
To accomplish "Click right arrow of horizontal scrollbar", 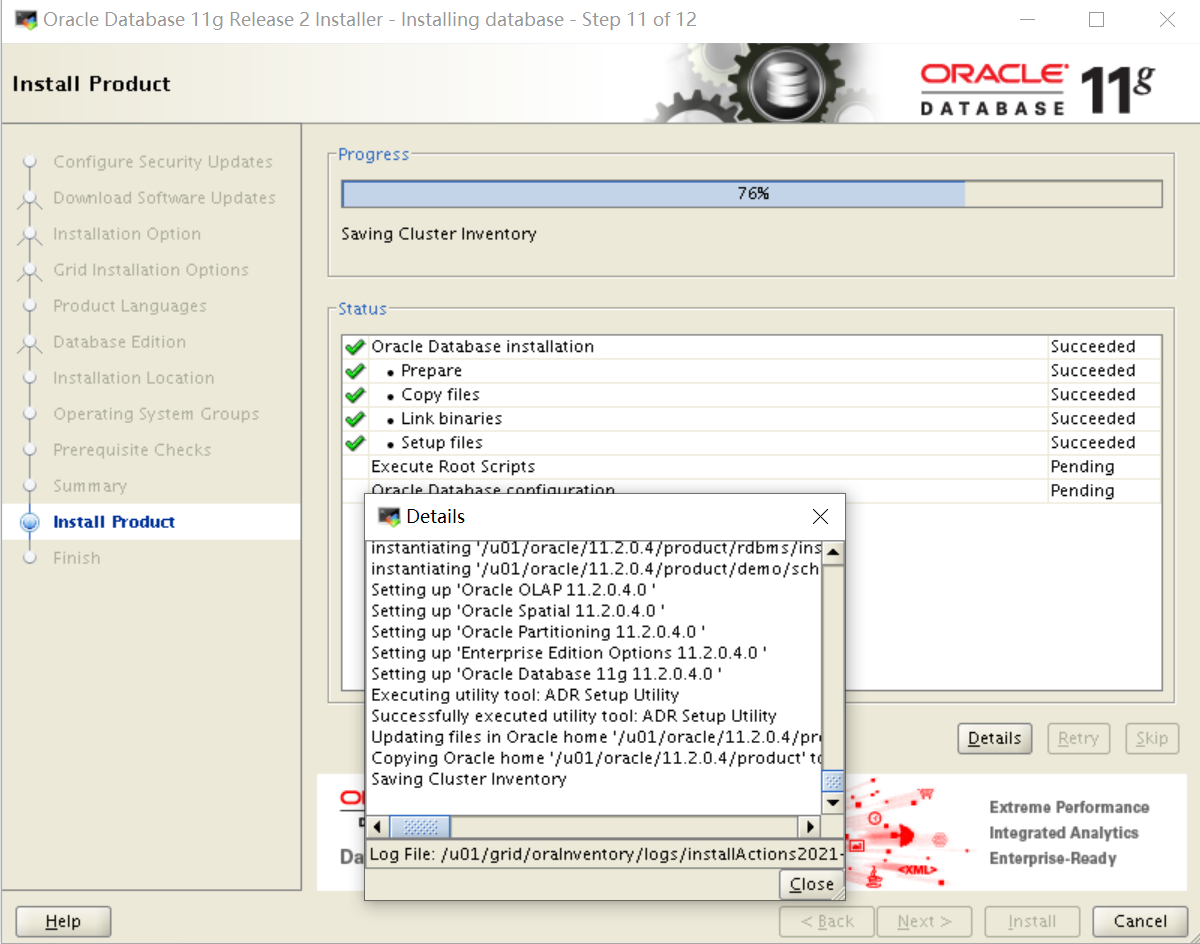I will [809, 827].
